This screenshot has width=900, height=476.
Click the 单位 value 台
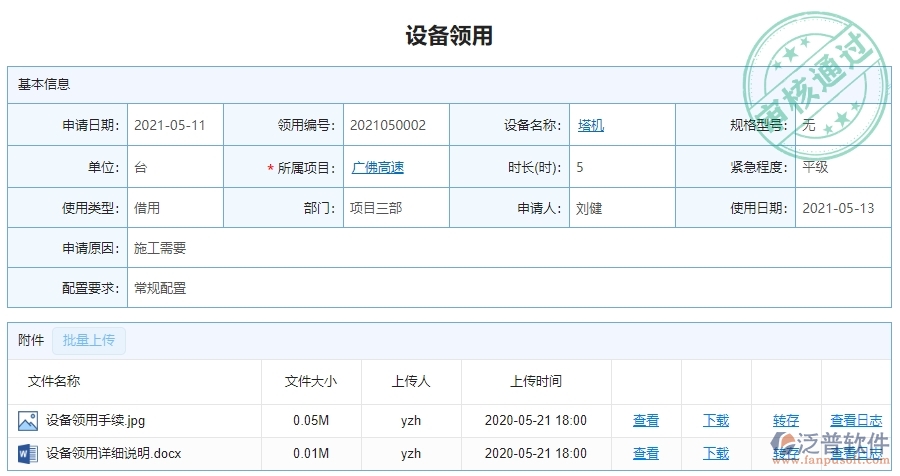141,168
